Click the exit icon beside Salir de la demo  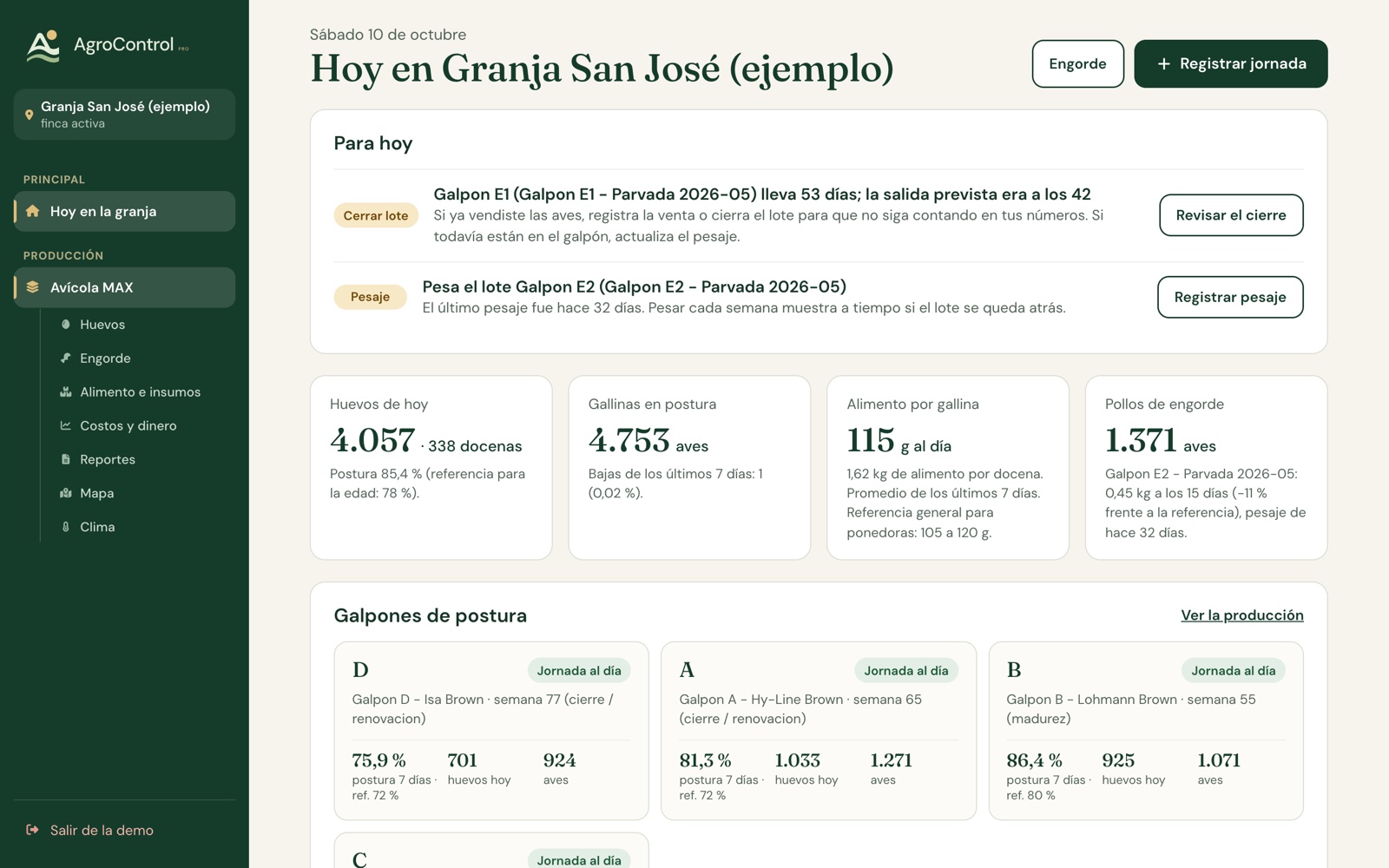32,830
